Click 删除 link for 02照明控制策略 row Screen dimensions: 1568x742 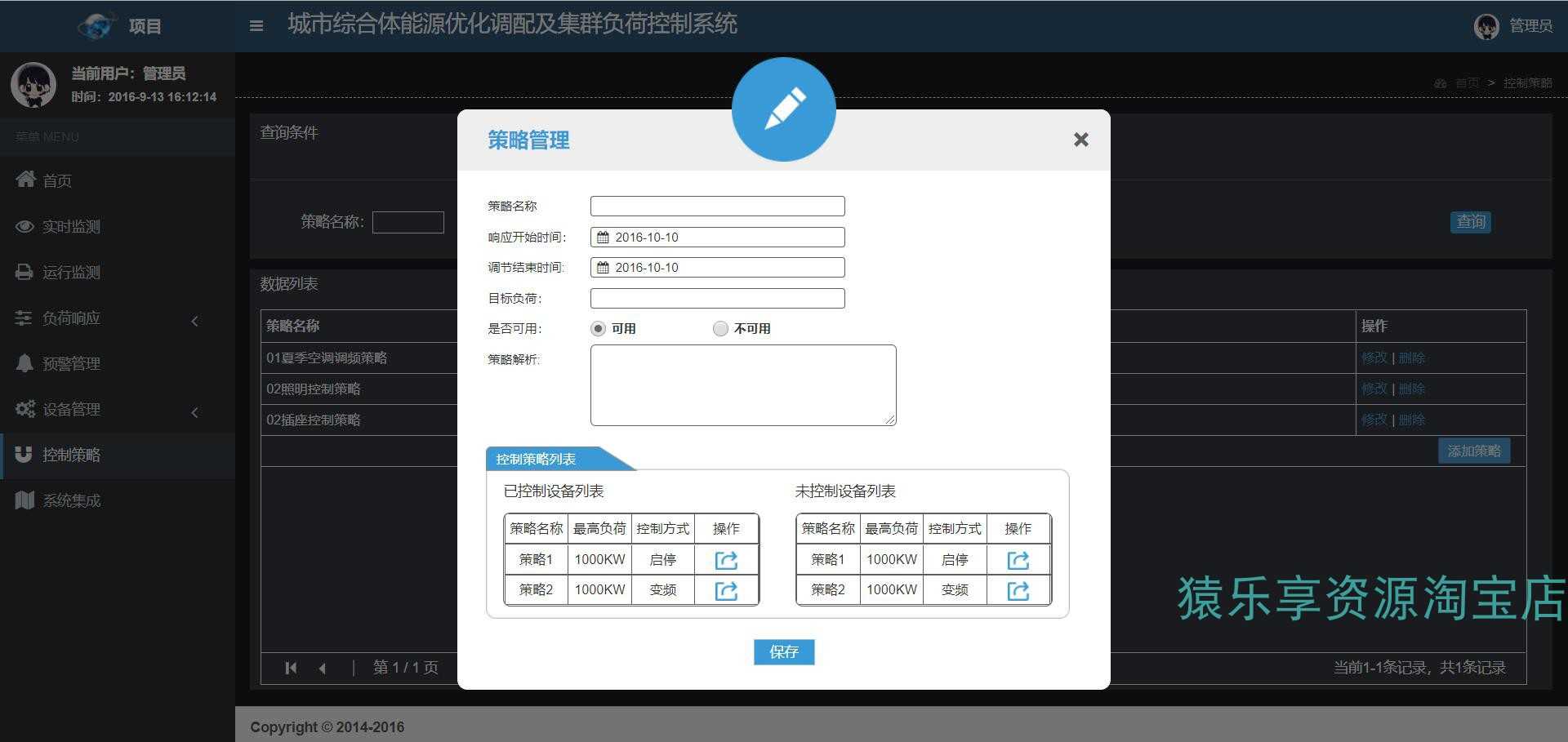click(x=1412, y=389)
